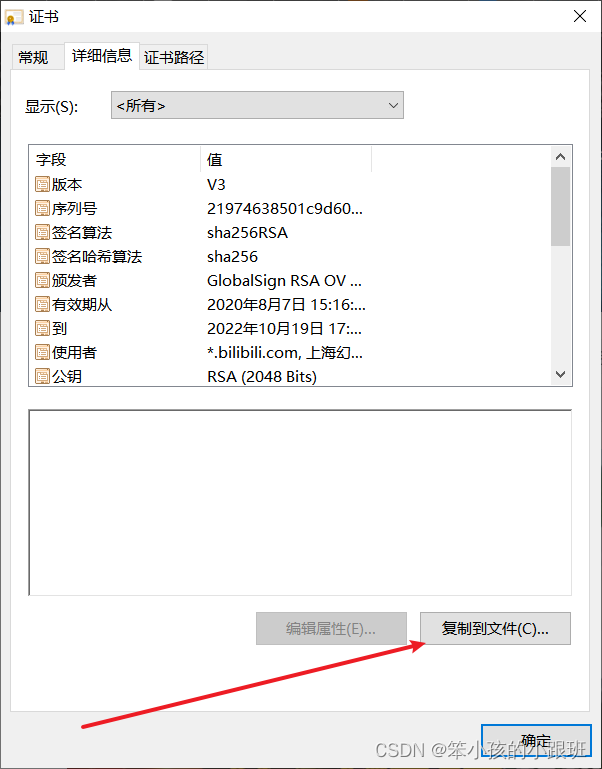Click the value 2022年10月19日 17:...

285,329
